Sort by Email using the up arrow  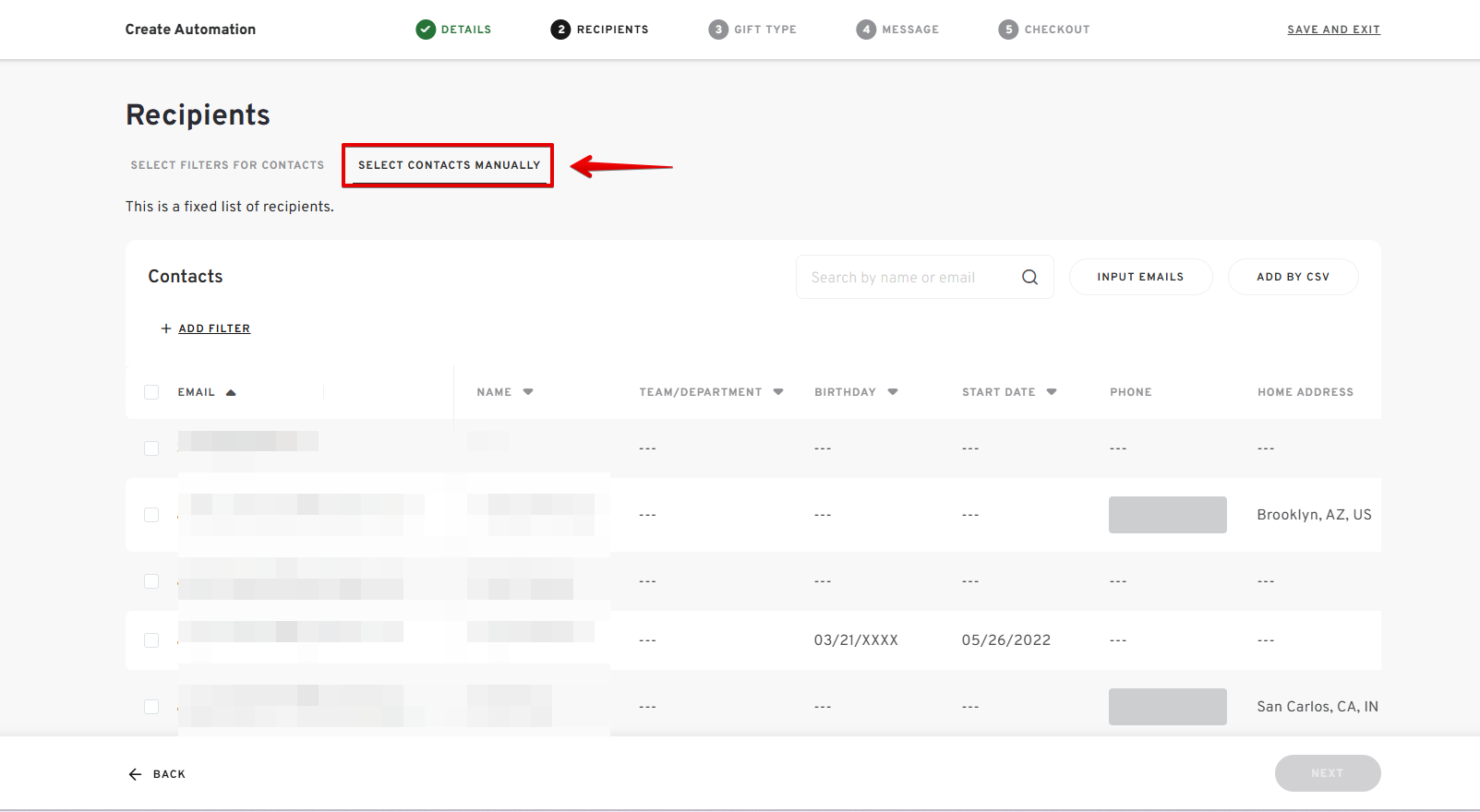[x=231, y=392]
